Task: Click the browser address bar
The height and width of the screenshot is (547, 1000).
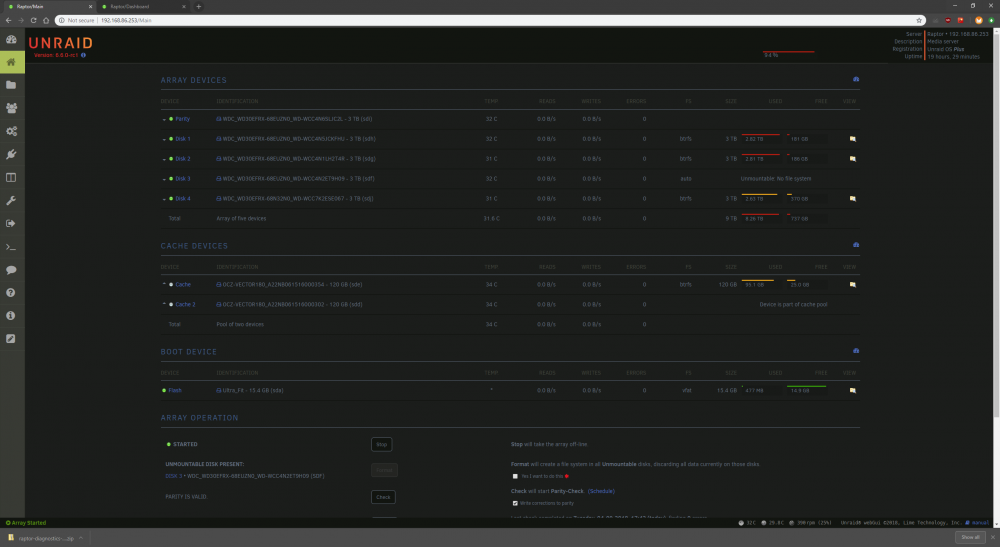Action: click(x=490, y=20)
